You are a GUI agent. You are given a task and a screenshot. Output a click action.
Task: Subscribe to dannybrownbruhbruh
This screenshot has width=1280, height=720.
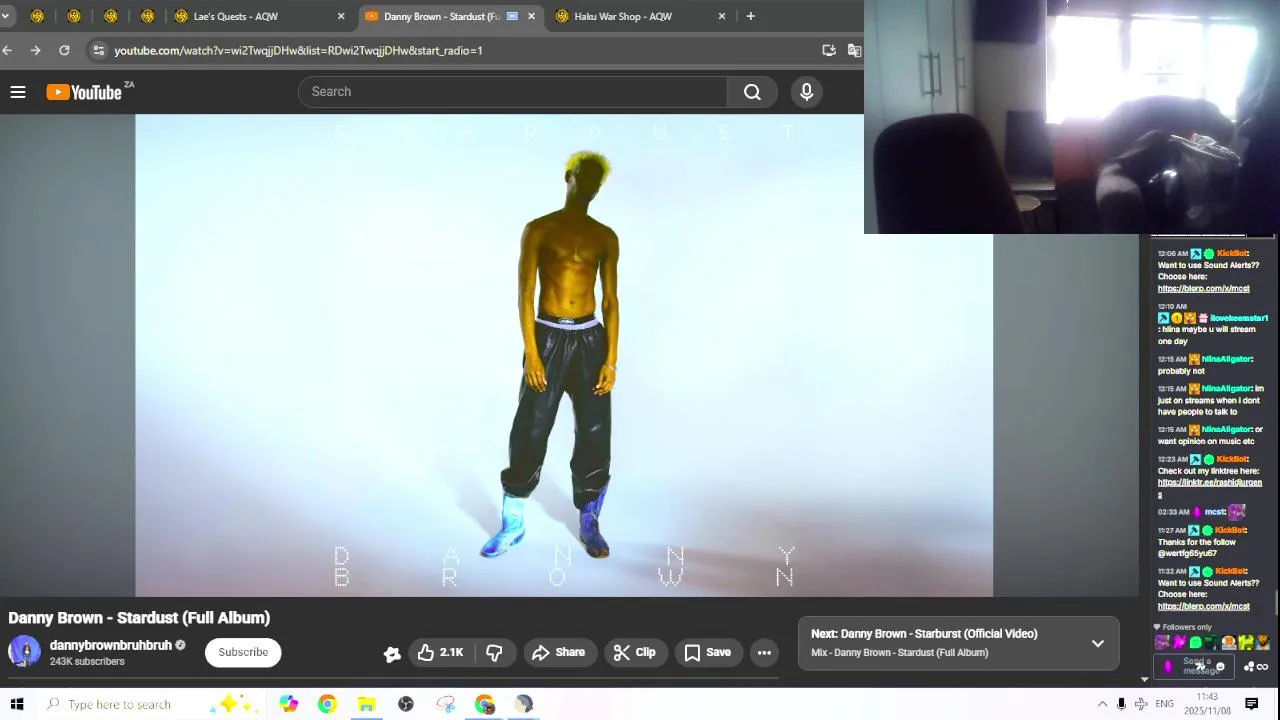pyautogui.click(x=243, y=652)
